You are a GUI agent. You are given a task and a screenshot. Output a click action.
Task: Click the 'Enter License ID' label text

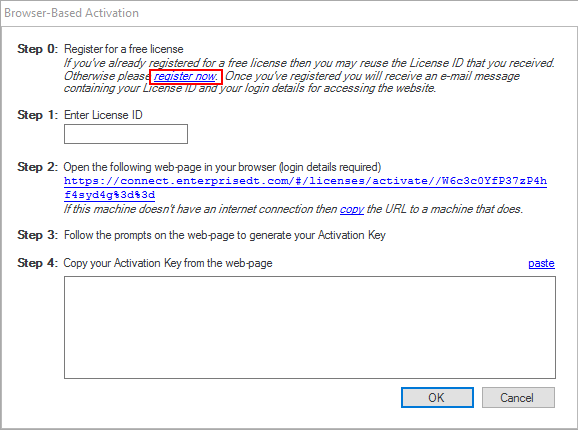tap(103, 115)
